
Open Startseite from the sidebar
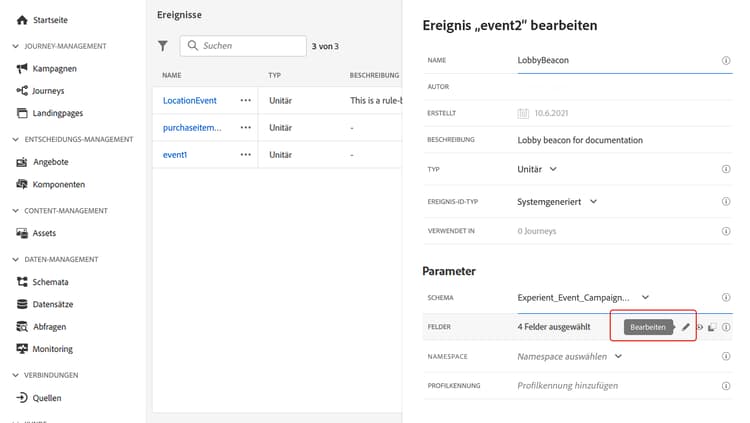50,20
